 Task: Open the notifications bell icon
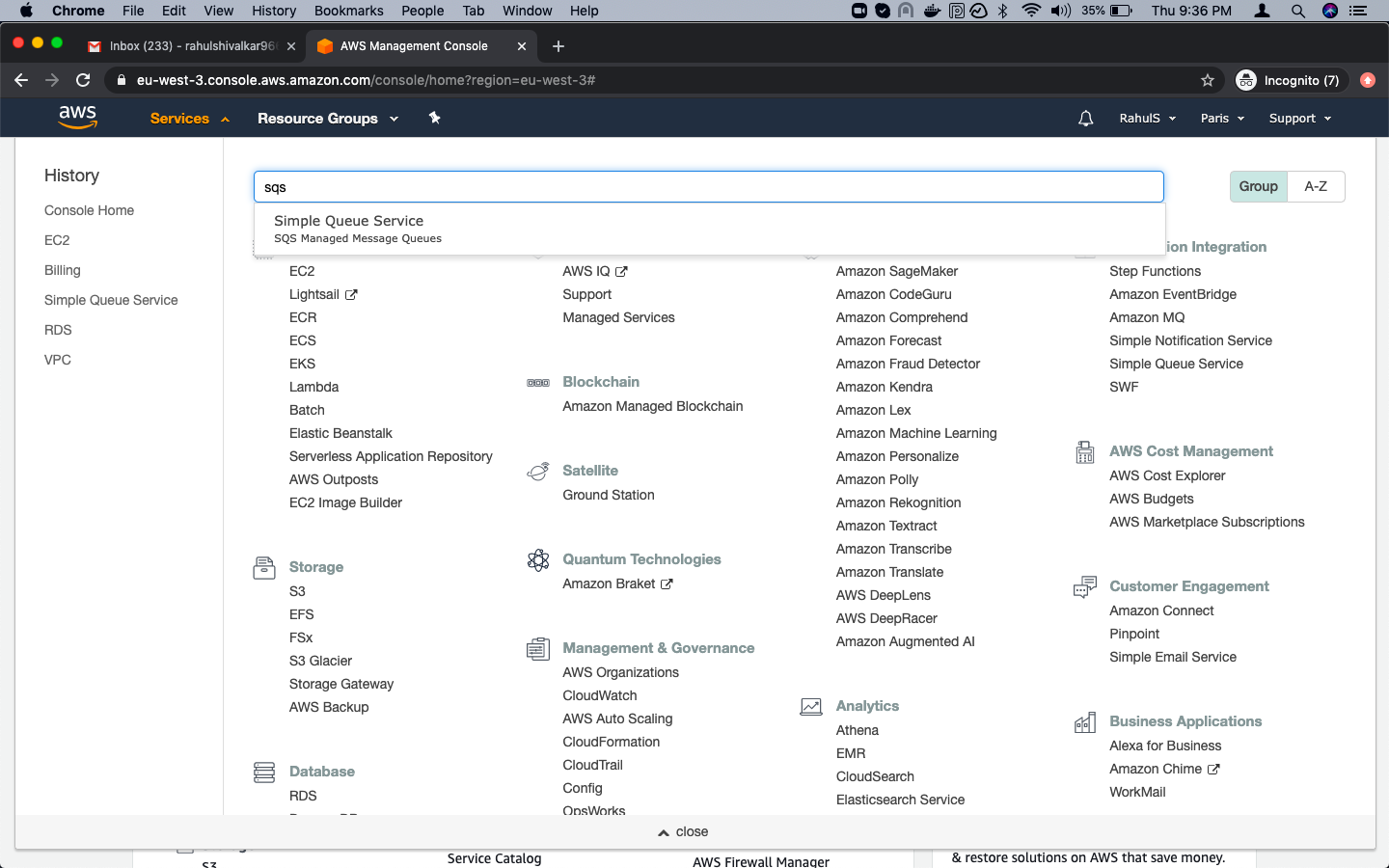[1085, 119]
